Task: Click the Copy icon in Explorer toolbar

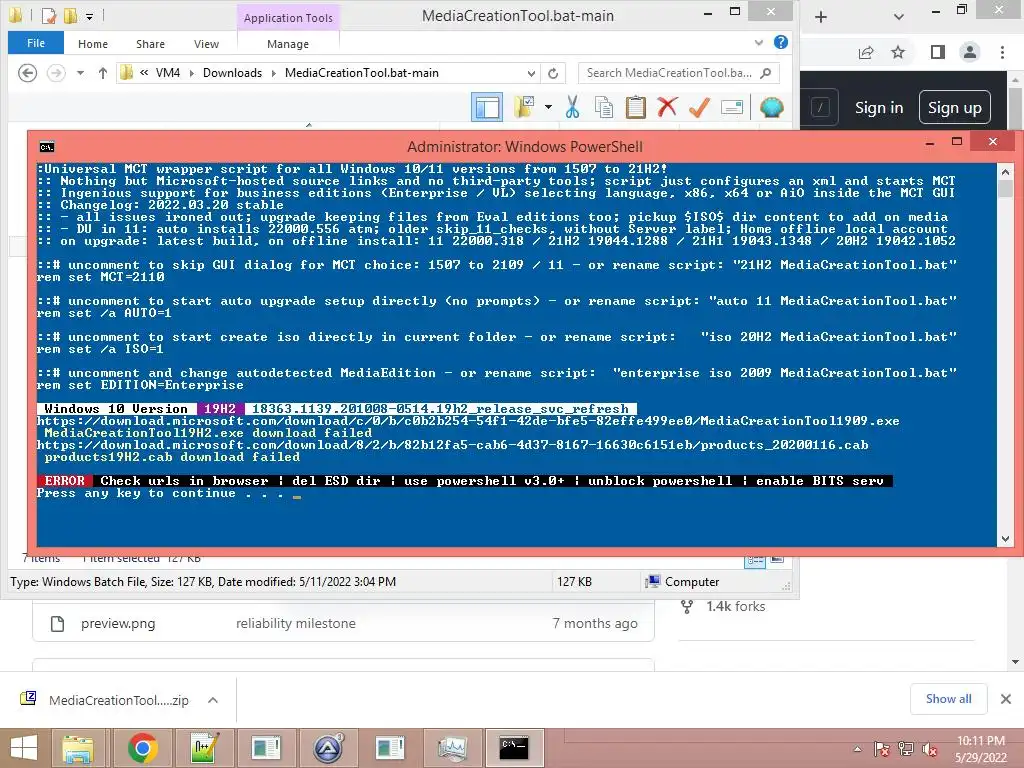Action: 604,107
